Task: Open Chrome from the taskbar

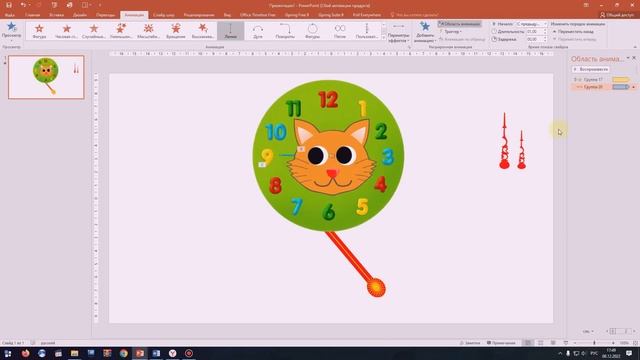Action: (x=124, y=353)
